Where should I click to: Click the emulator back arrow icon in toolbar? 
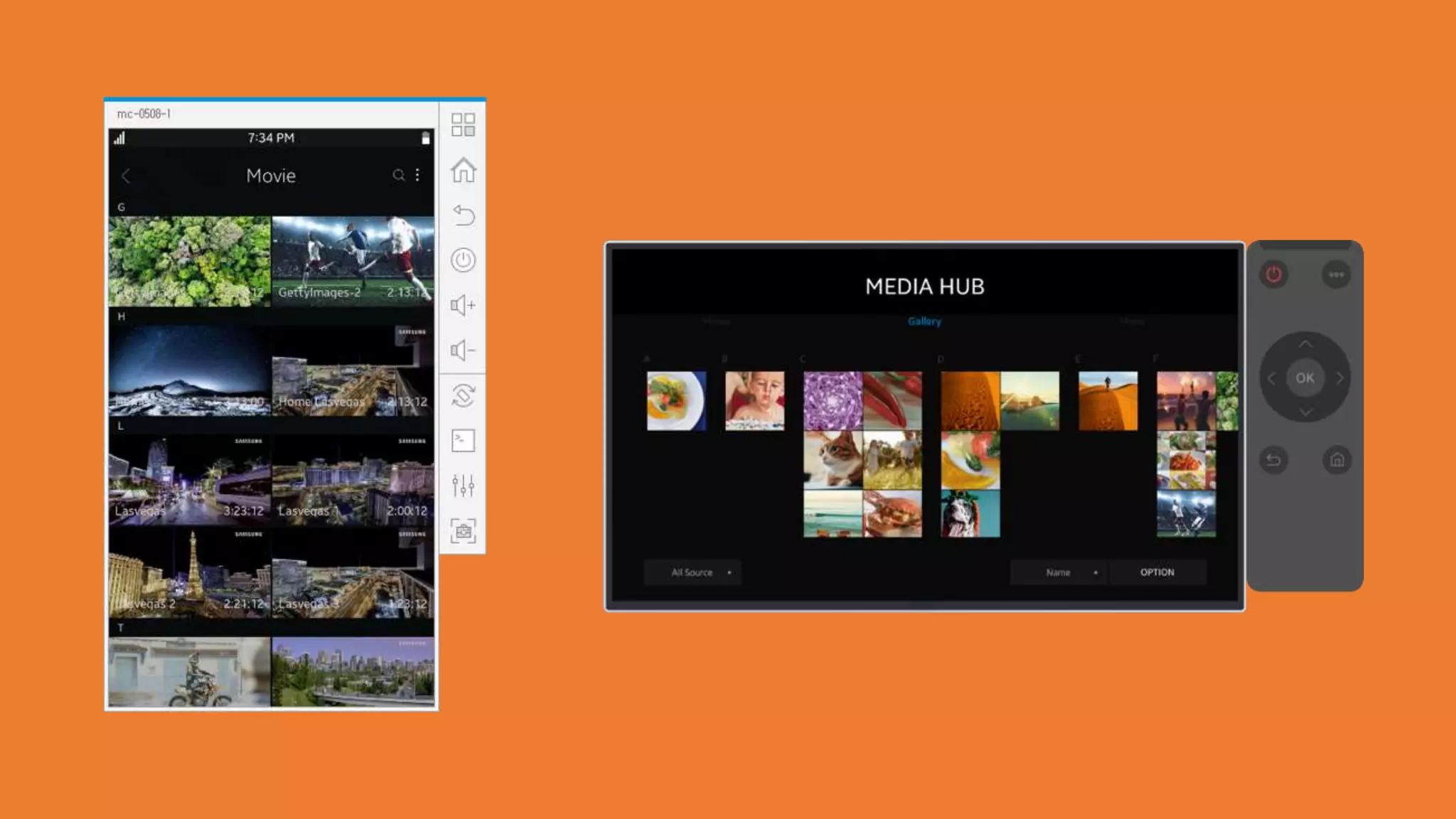[463, 215]
